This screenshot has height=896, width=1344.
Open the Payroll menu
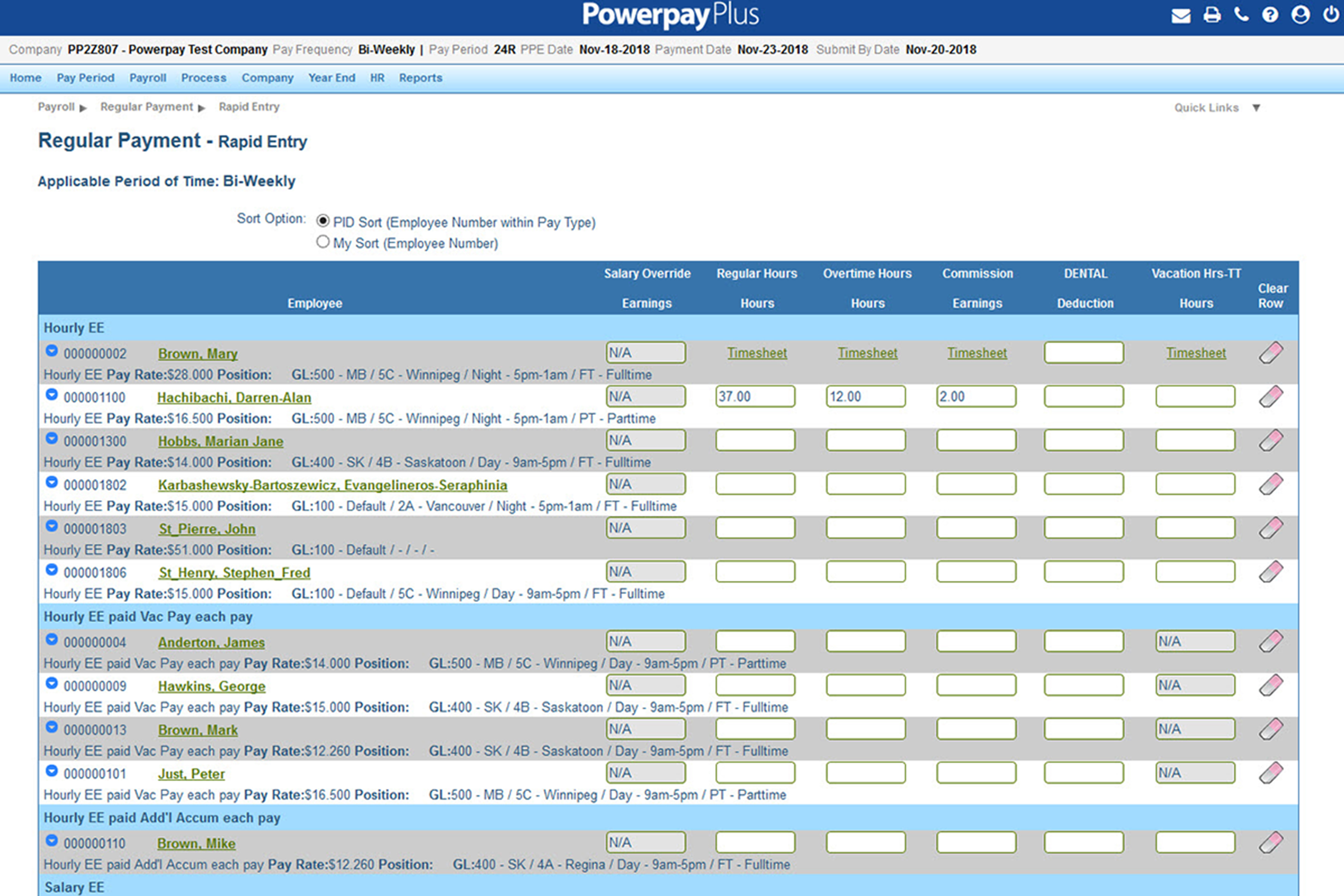tap(147, 78)
